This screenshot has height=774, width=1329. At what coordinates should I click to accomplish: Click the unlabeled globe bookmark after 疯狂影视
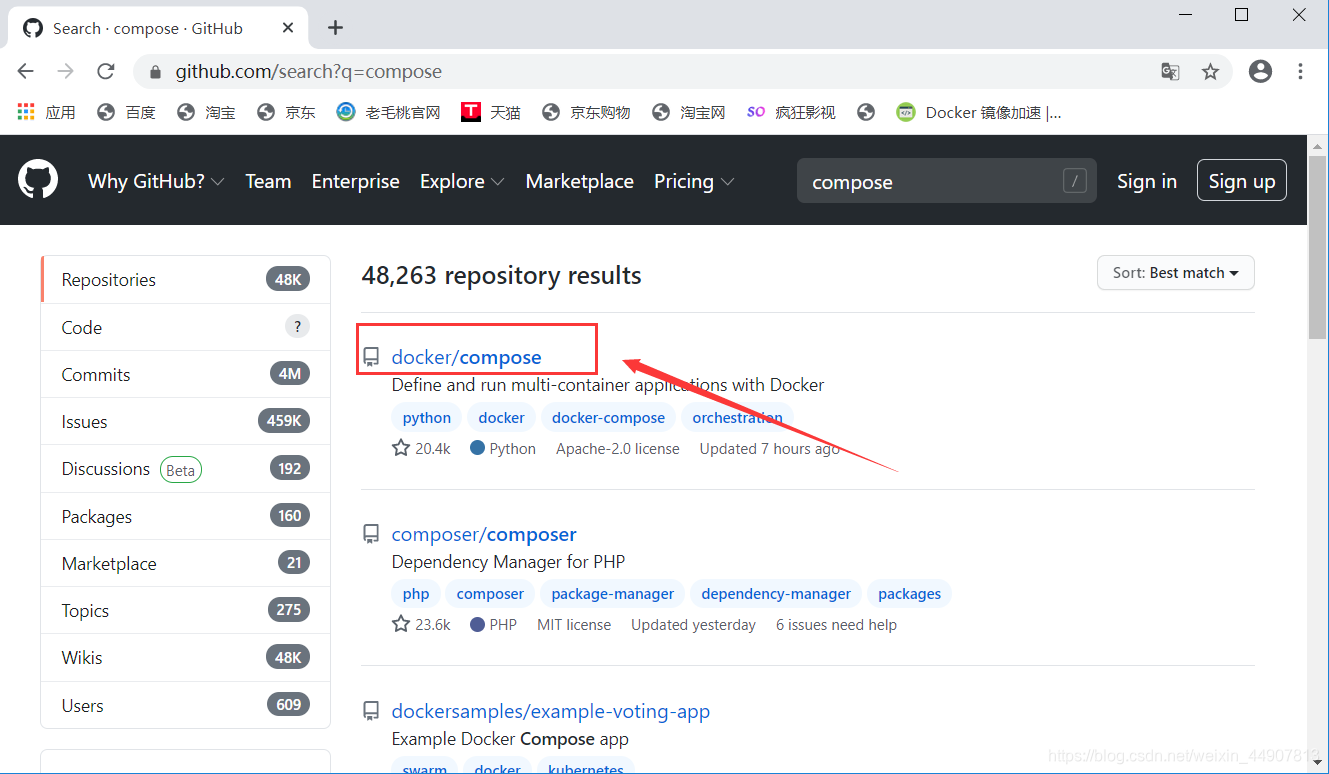(866, 112)
